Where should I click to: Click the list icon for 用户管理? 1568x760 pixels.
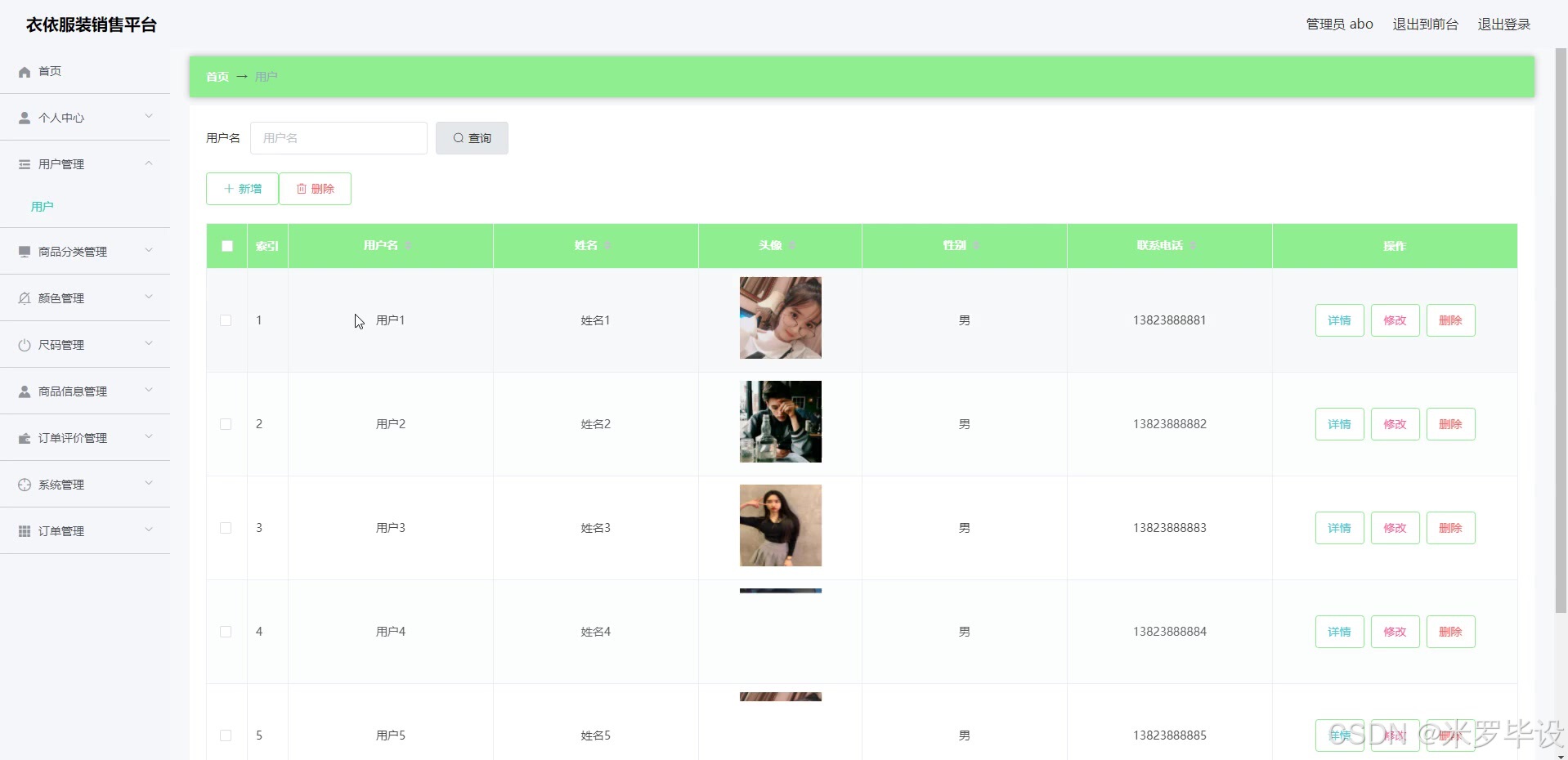[x=25, y=164]
